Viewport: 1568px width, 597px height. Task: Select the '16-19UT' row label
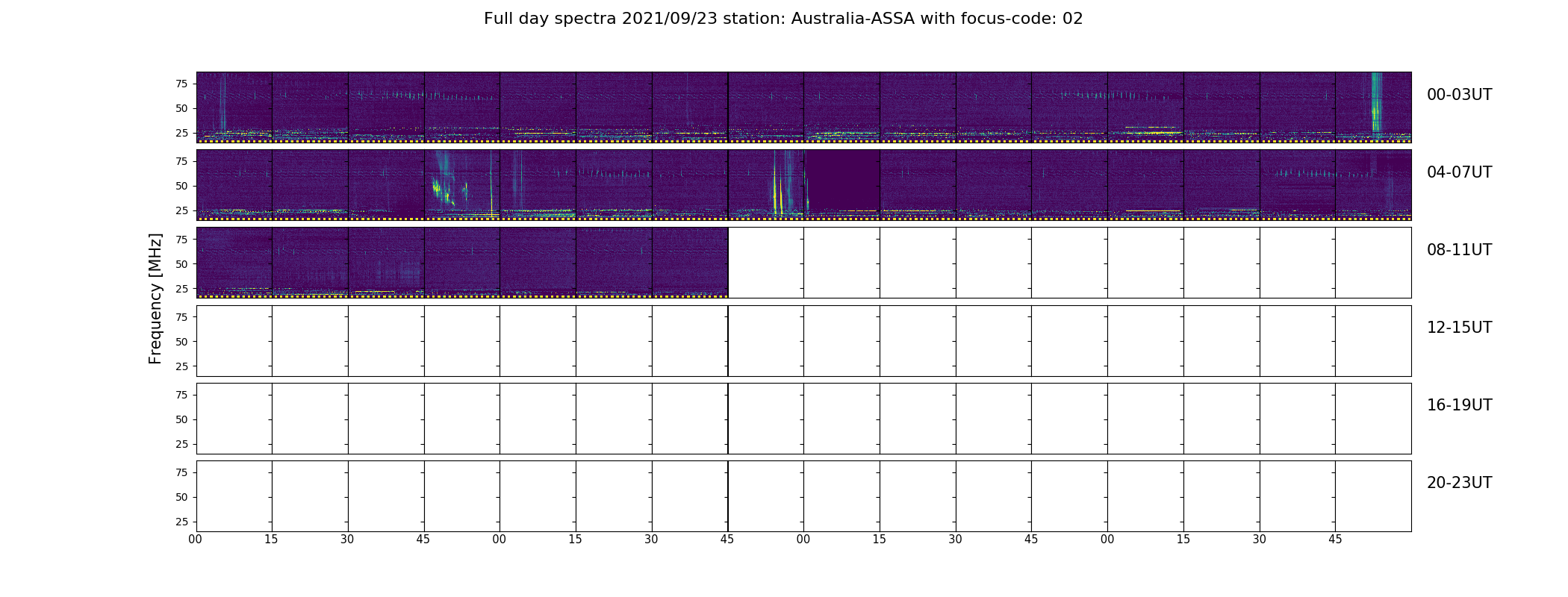[x=1459, y=405]
